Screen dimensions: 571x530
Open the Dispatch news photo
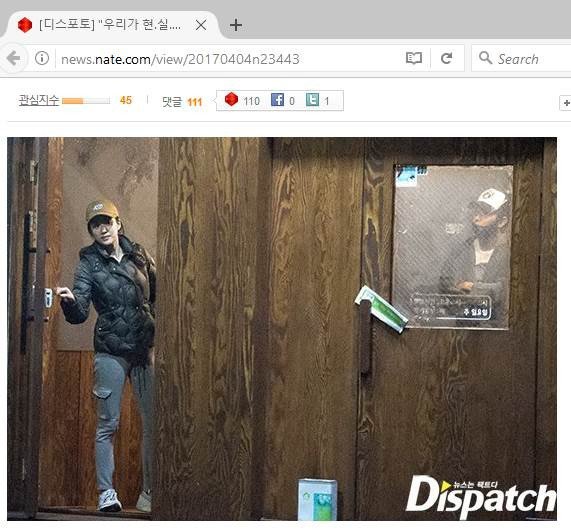282,329
